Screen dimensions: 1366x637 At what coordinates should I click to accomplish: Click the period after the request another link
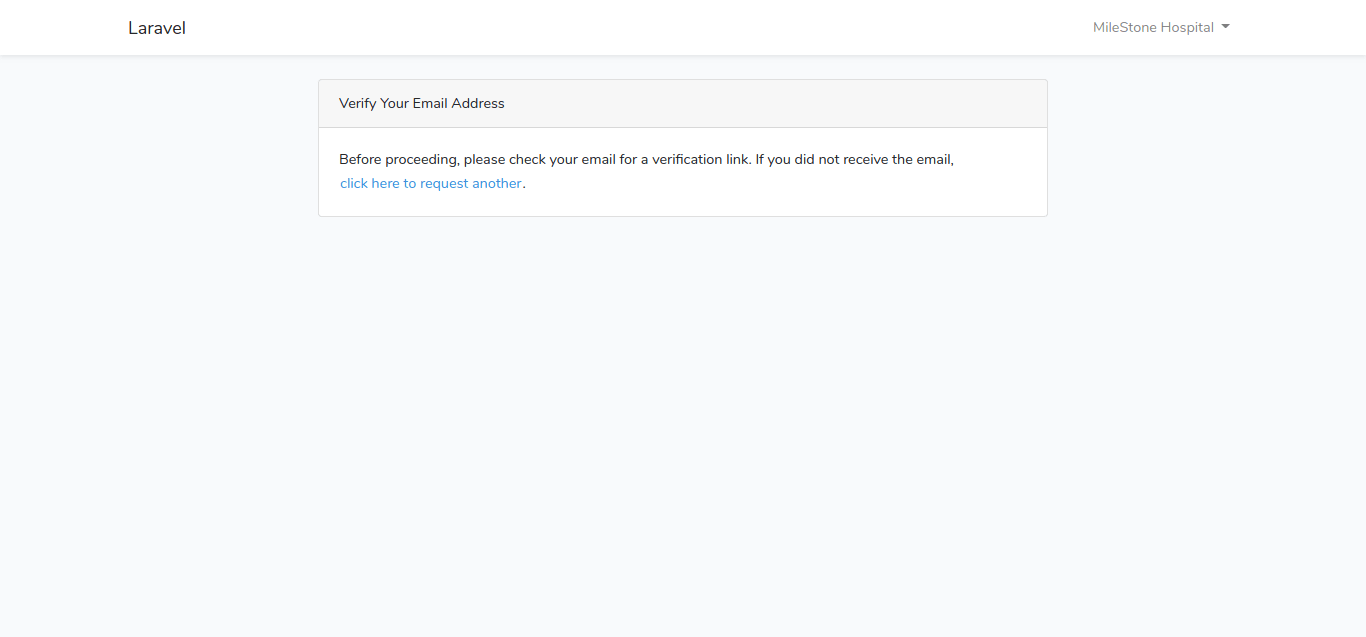[x=524, y=185]
